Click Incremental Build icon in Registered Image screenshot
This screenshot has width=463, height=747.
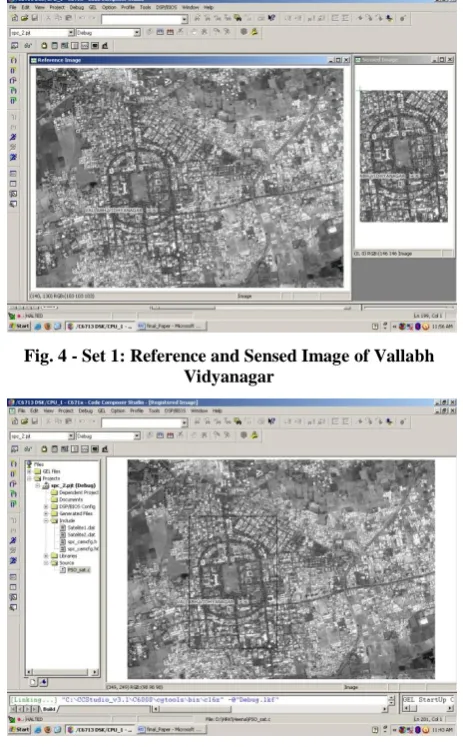pos(160,435)
